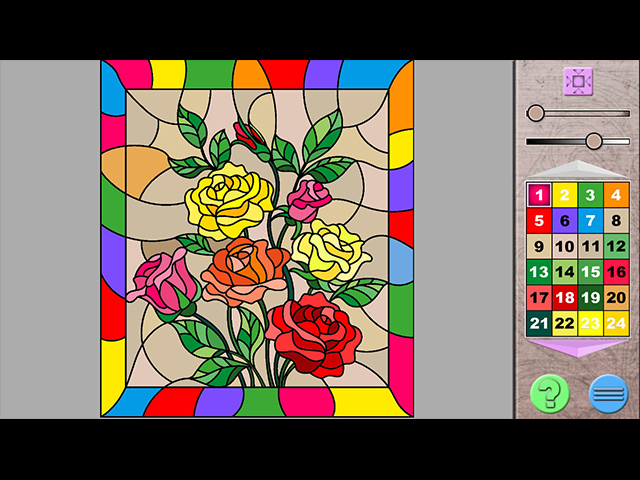
Task: Pick bright yellow color number 23
Action: (590, 324)
